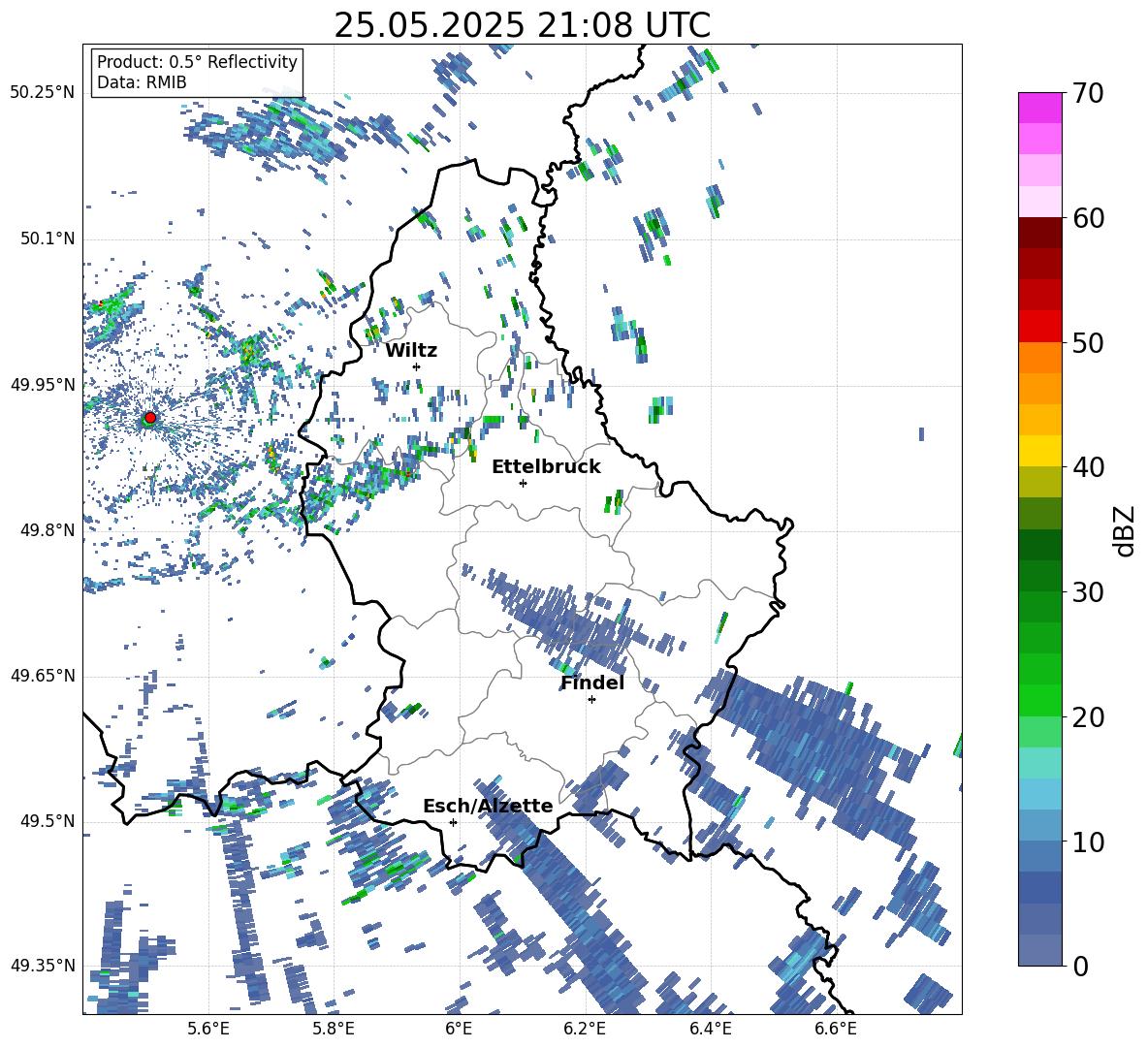Click the 6.2°E longitude label
This screenshot has height=1048, width=1148.
(x=585, y=1029)
